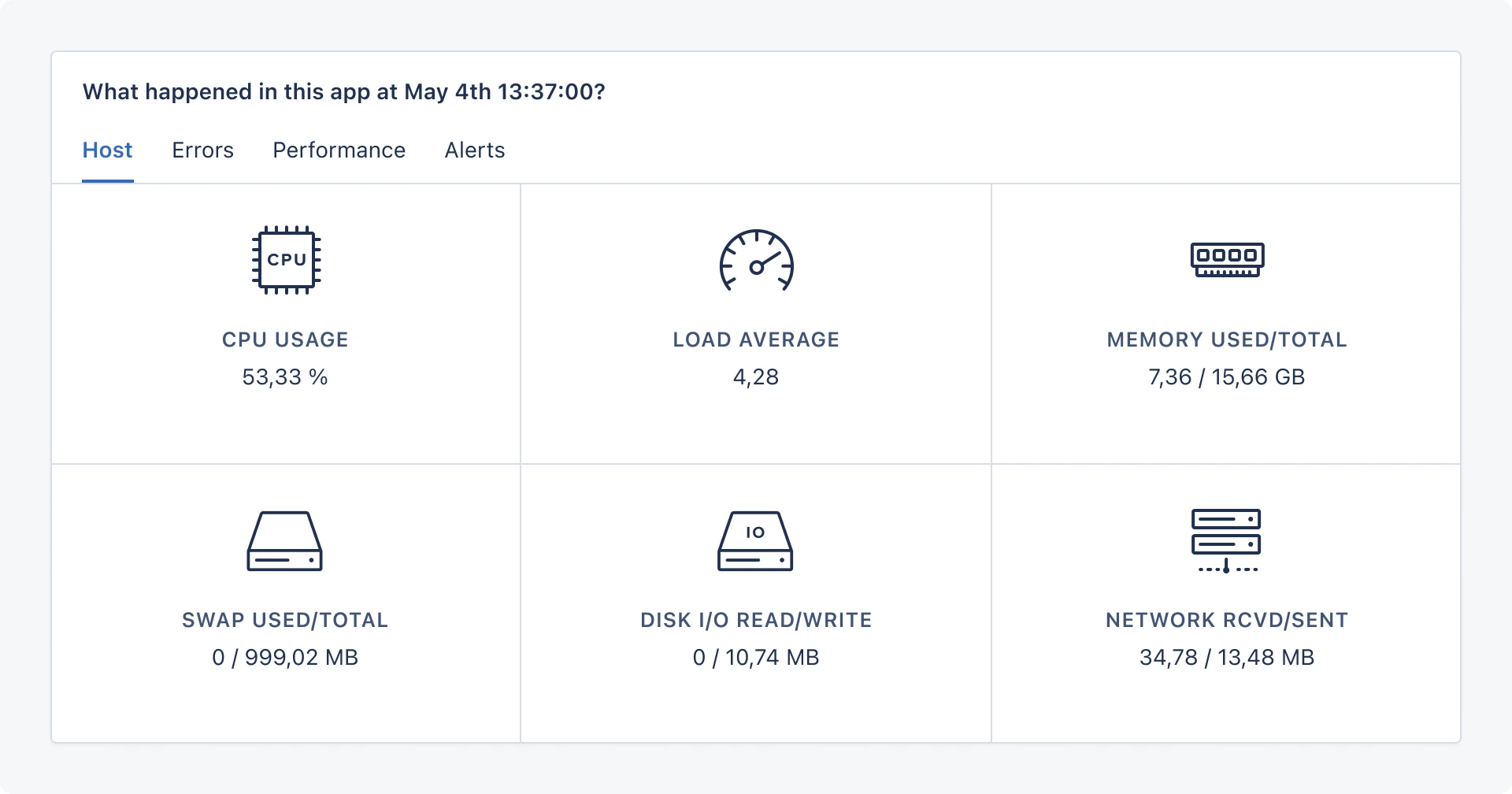Click the CPU chip icon
The image size is (1512, 794).
(285, 260)
